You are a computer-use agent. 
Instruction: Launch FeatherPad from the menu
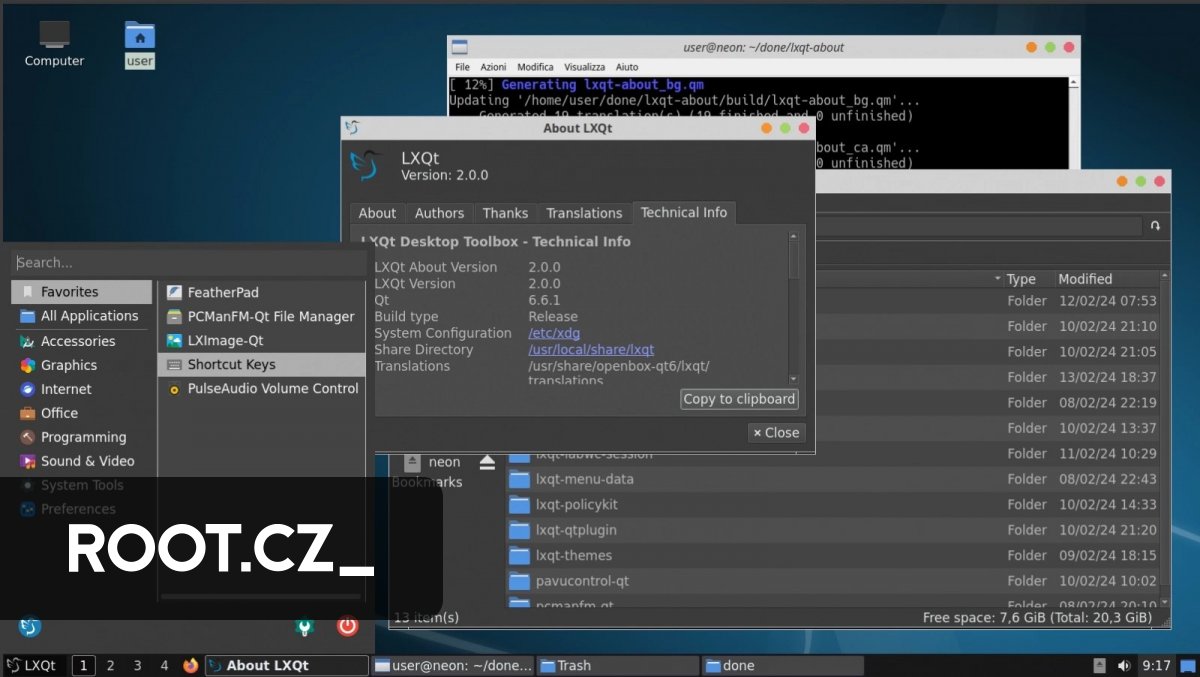[222, 291]
